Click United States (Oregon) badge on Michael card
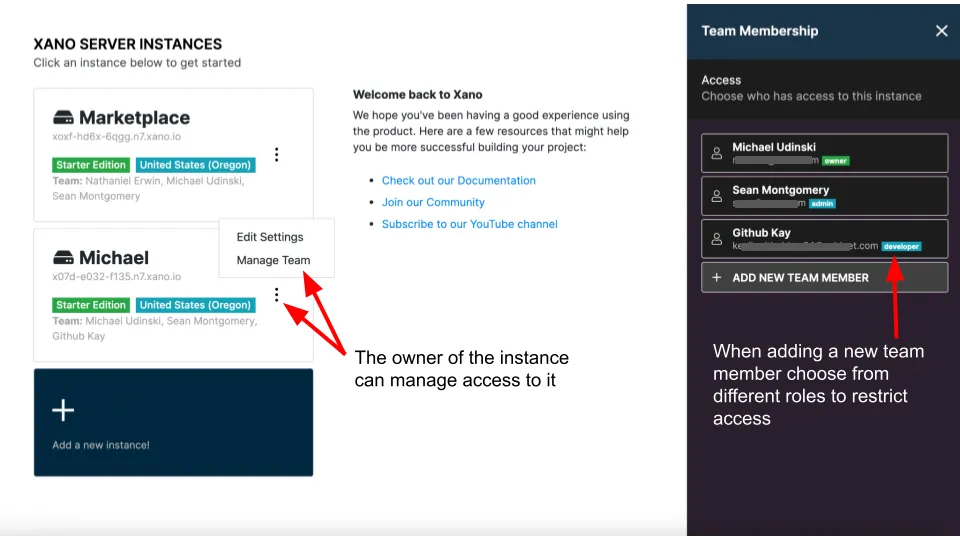The height and width of the screenshot is (540, 960). pos(195,305)
